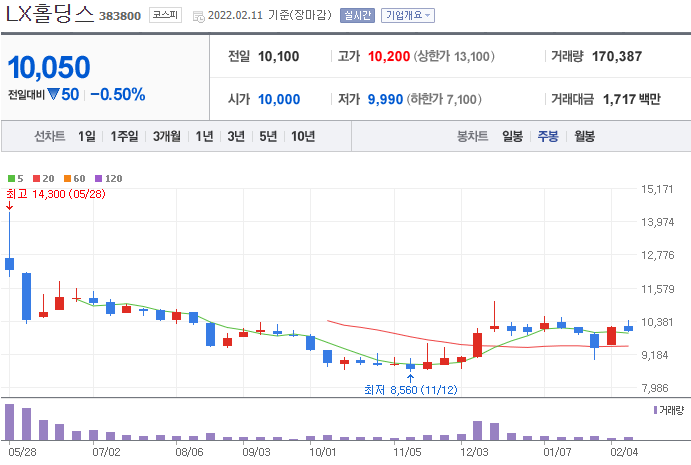Click the -0.50% change rate
691x465 pixels.
118,94
